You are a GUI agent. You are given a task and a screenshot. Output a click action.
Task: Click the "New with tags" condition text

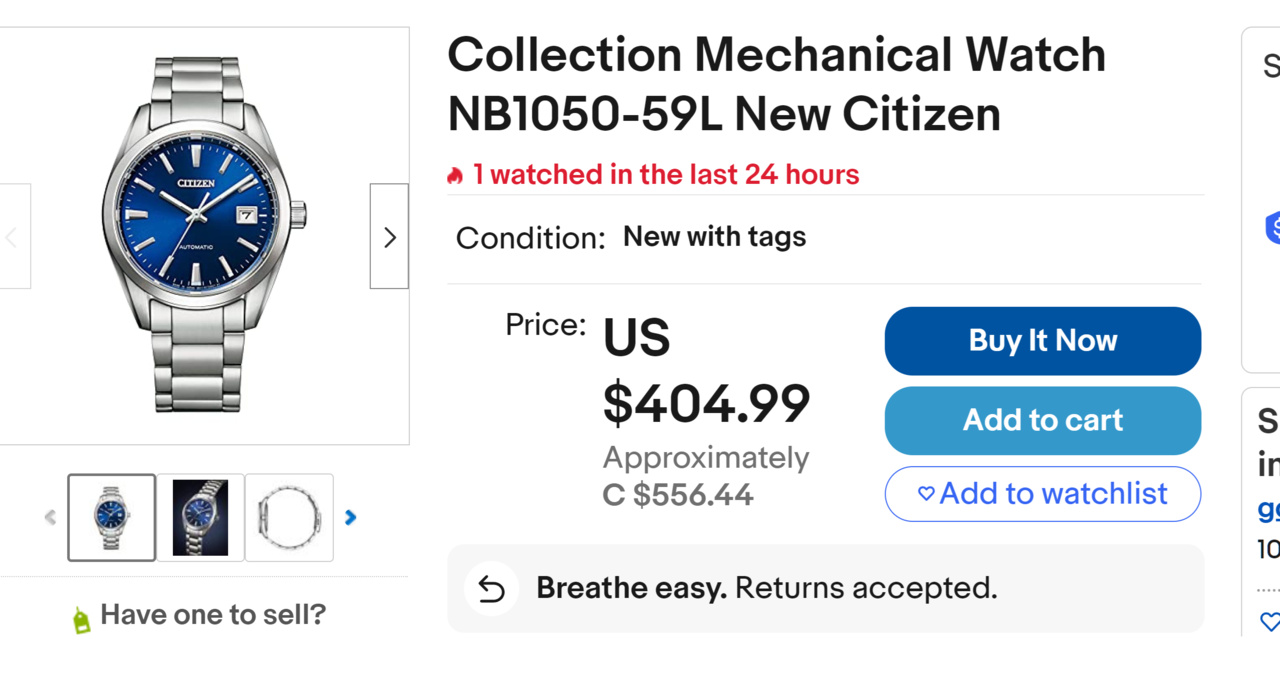point(714,237)
